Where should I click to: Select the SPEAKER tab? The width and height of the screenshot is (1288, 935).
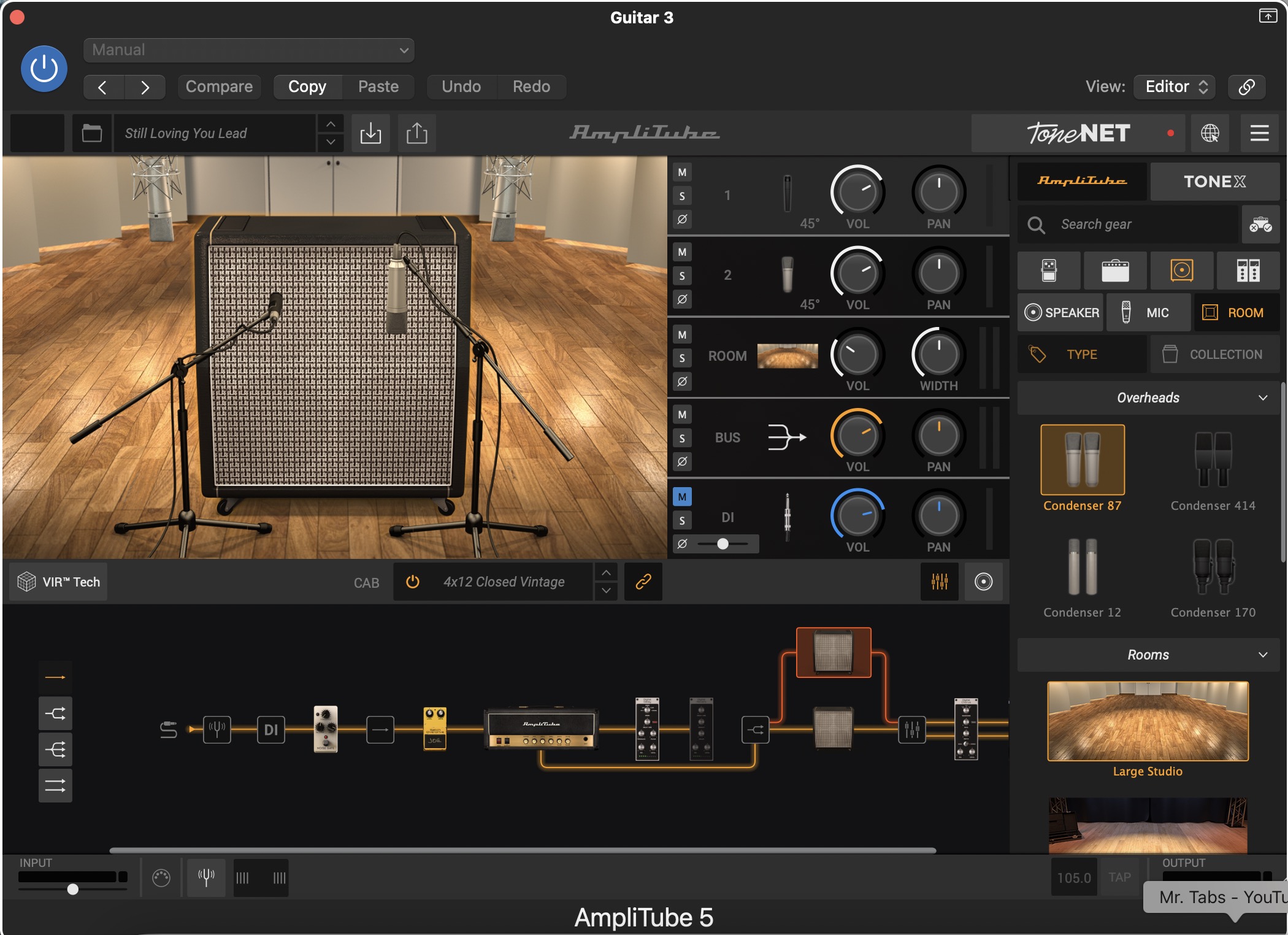point(1061,313)
